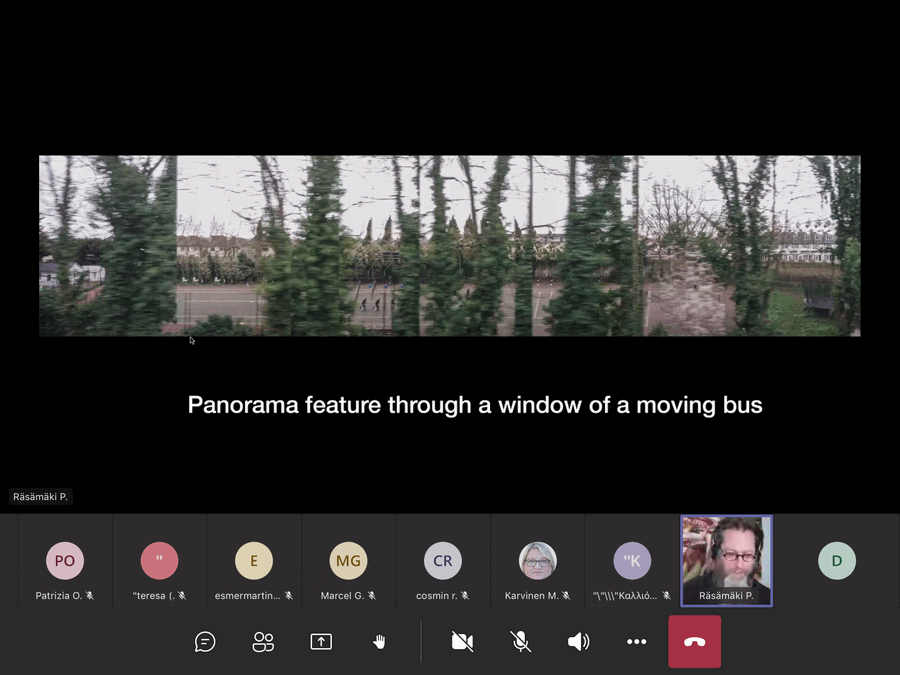This screenshot has height=675, width=900.
Task: Turn the camera on
Action: [x=462, y=642]
